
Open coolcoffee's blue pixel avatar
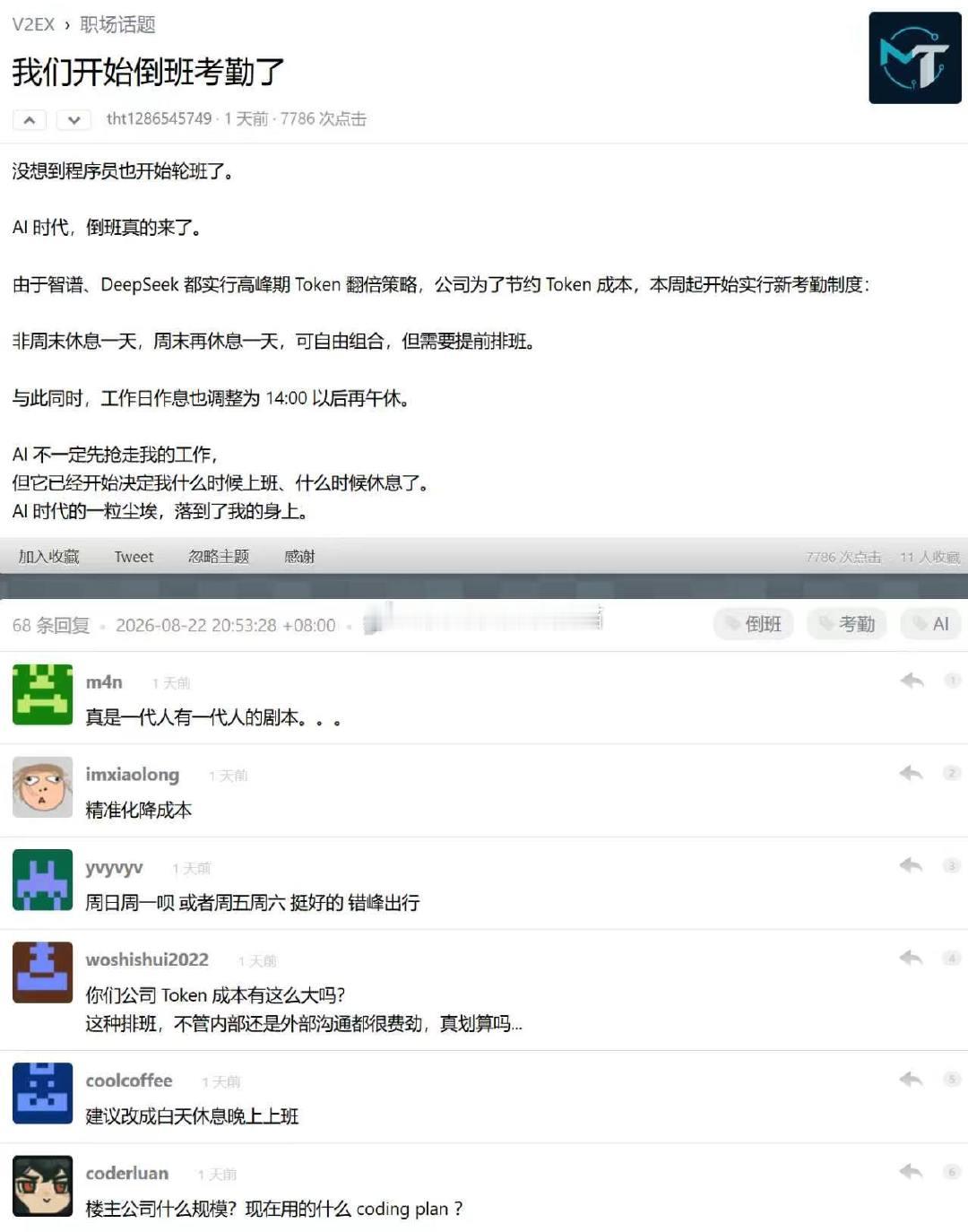42,1093
